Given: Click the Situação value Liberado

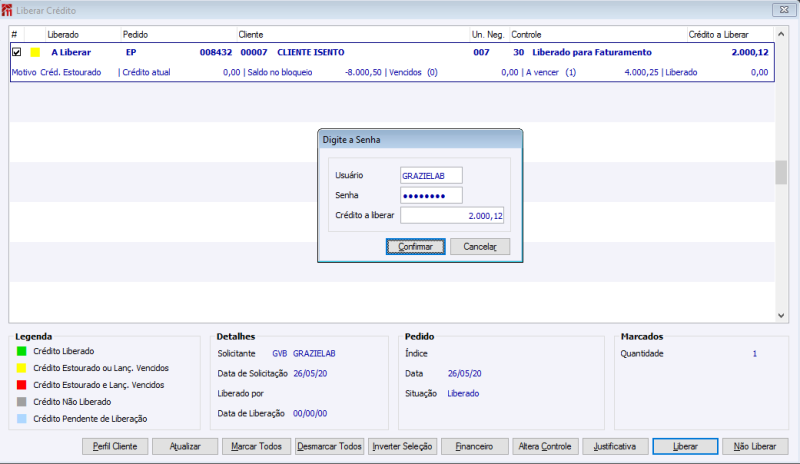Looking at the screenshot, I should tap(463, 394).
